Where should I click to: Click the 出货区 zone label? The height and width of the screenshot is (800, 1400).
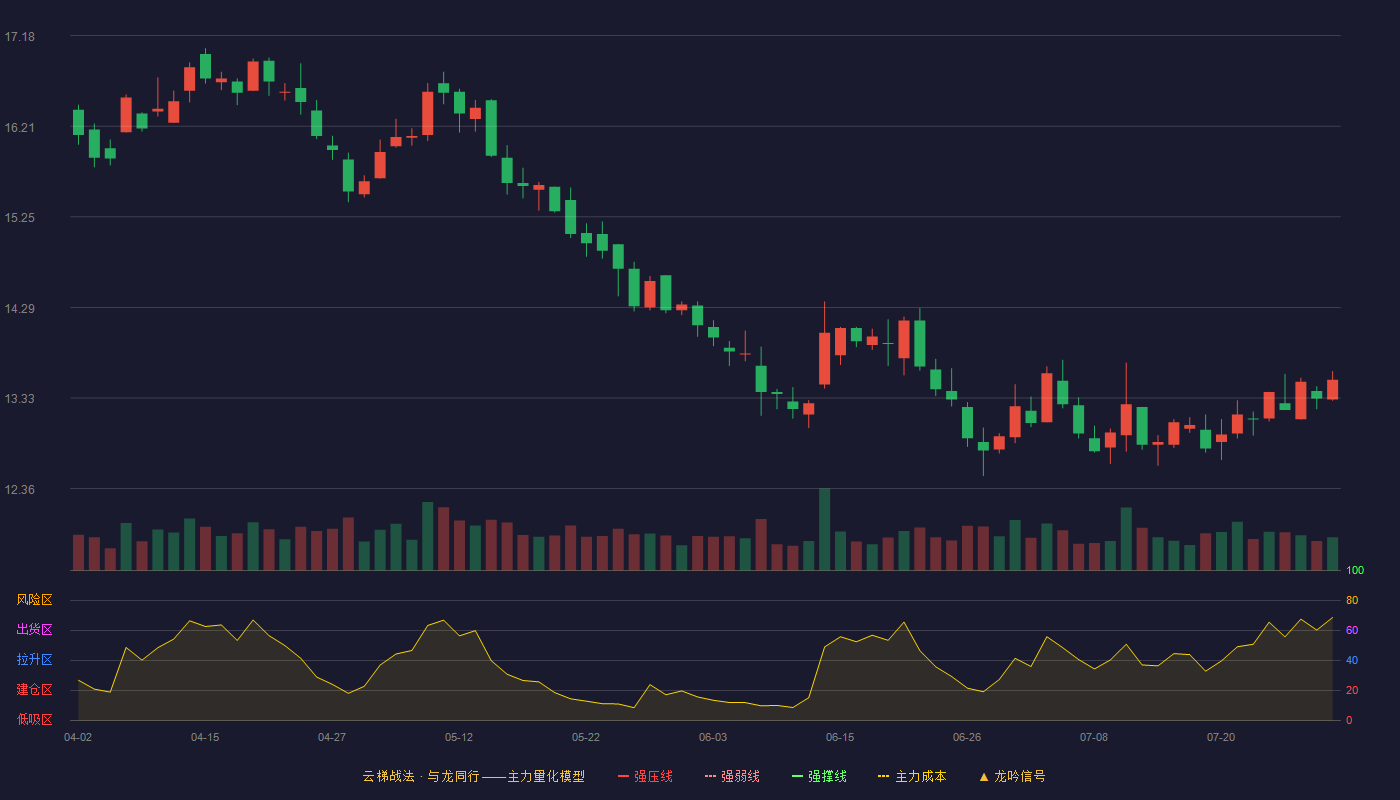34,630
